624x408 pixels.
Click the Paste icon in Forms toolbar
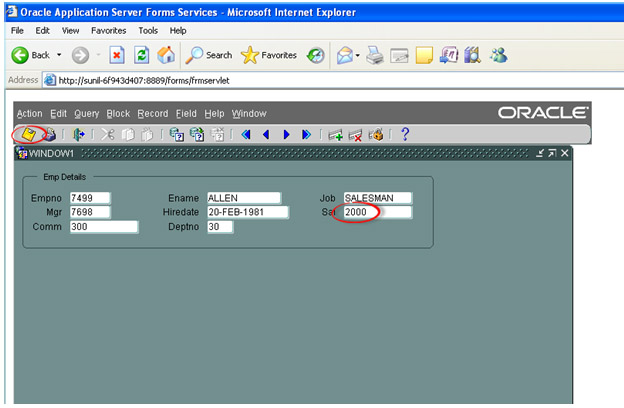point(147,135)
